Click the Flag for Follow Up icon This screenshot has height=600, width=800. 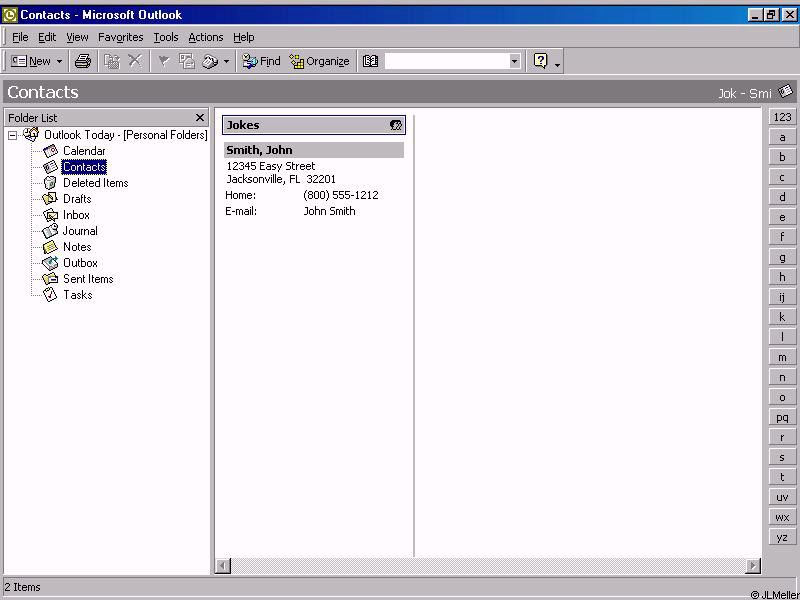[164, 61]
